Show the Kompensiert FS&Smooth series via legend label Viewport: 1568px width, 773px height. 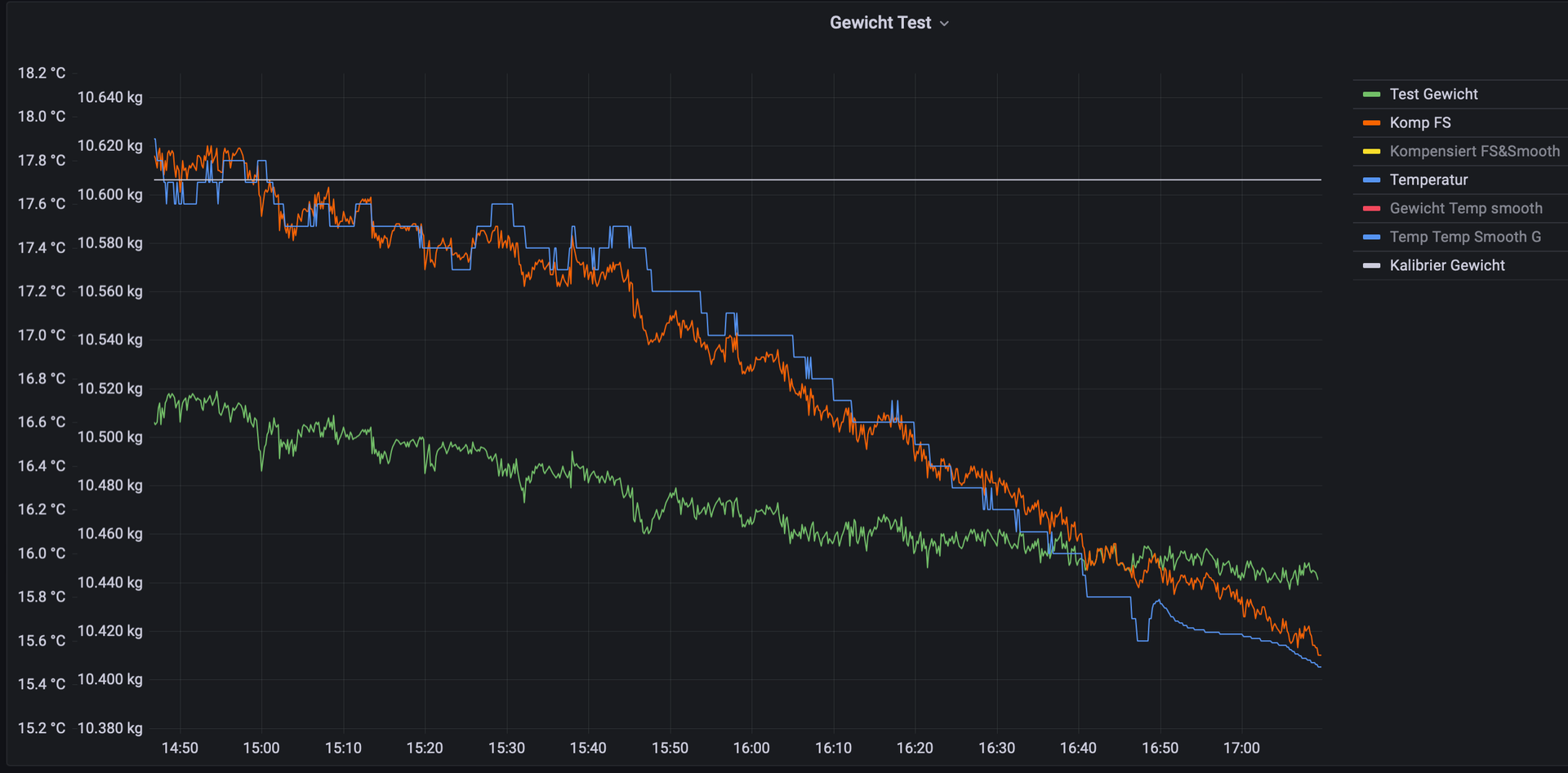point(1474,151)
